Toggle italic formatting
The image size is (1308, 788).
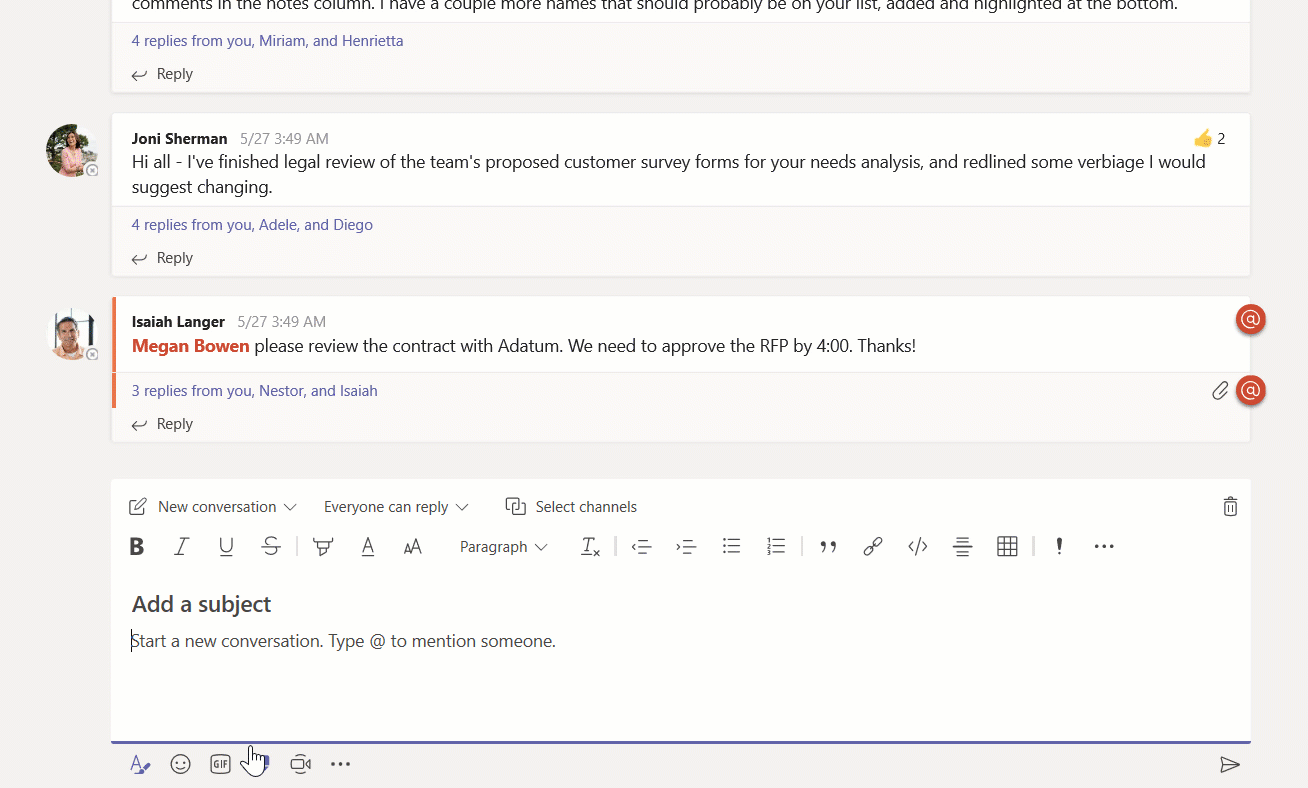[x=181, y=546]
